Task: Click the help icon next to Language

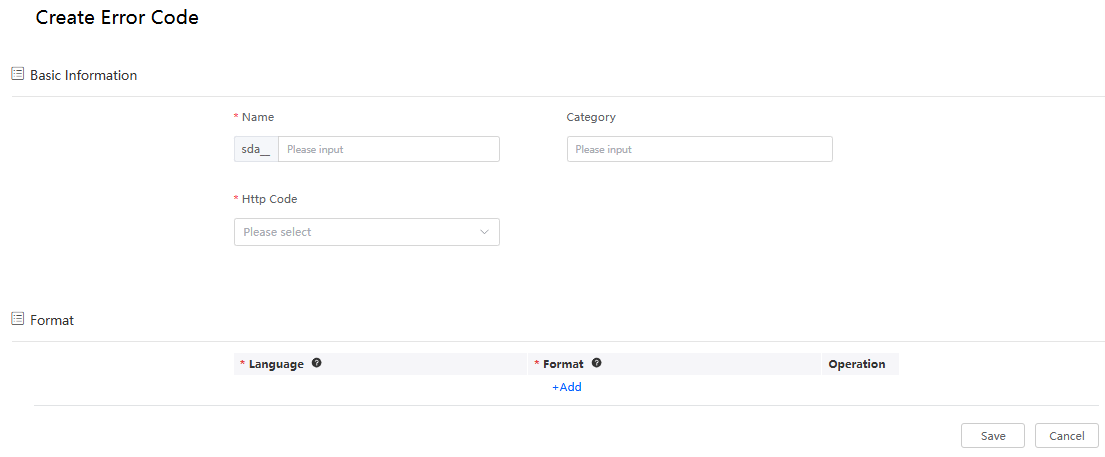Action: tap(316, 363)
